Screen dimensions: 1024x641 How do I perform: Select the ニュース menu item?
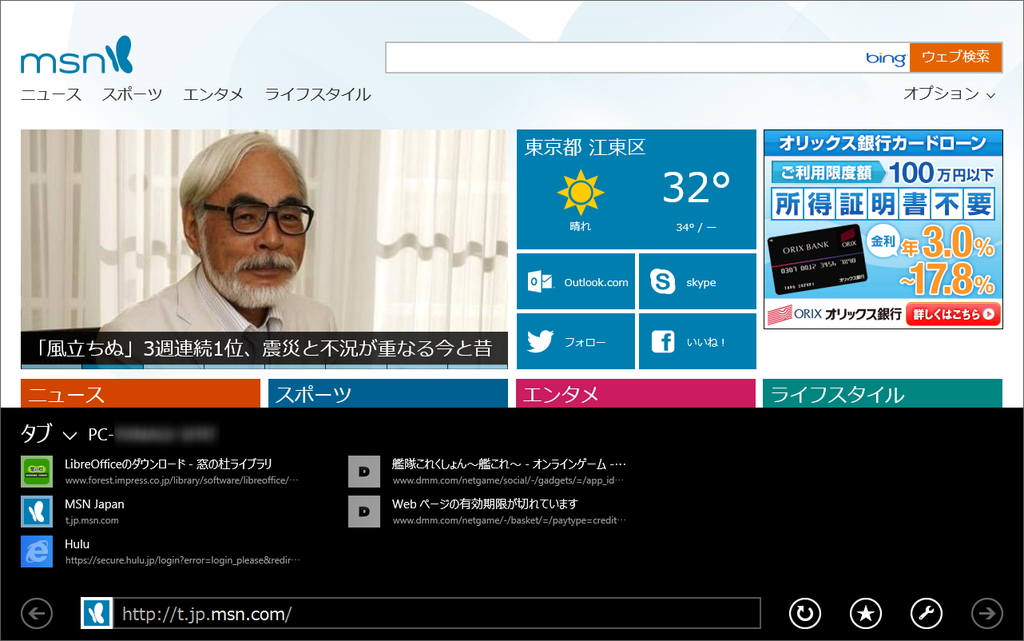(50, 93)
